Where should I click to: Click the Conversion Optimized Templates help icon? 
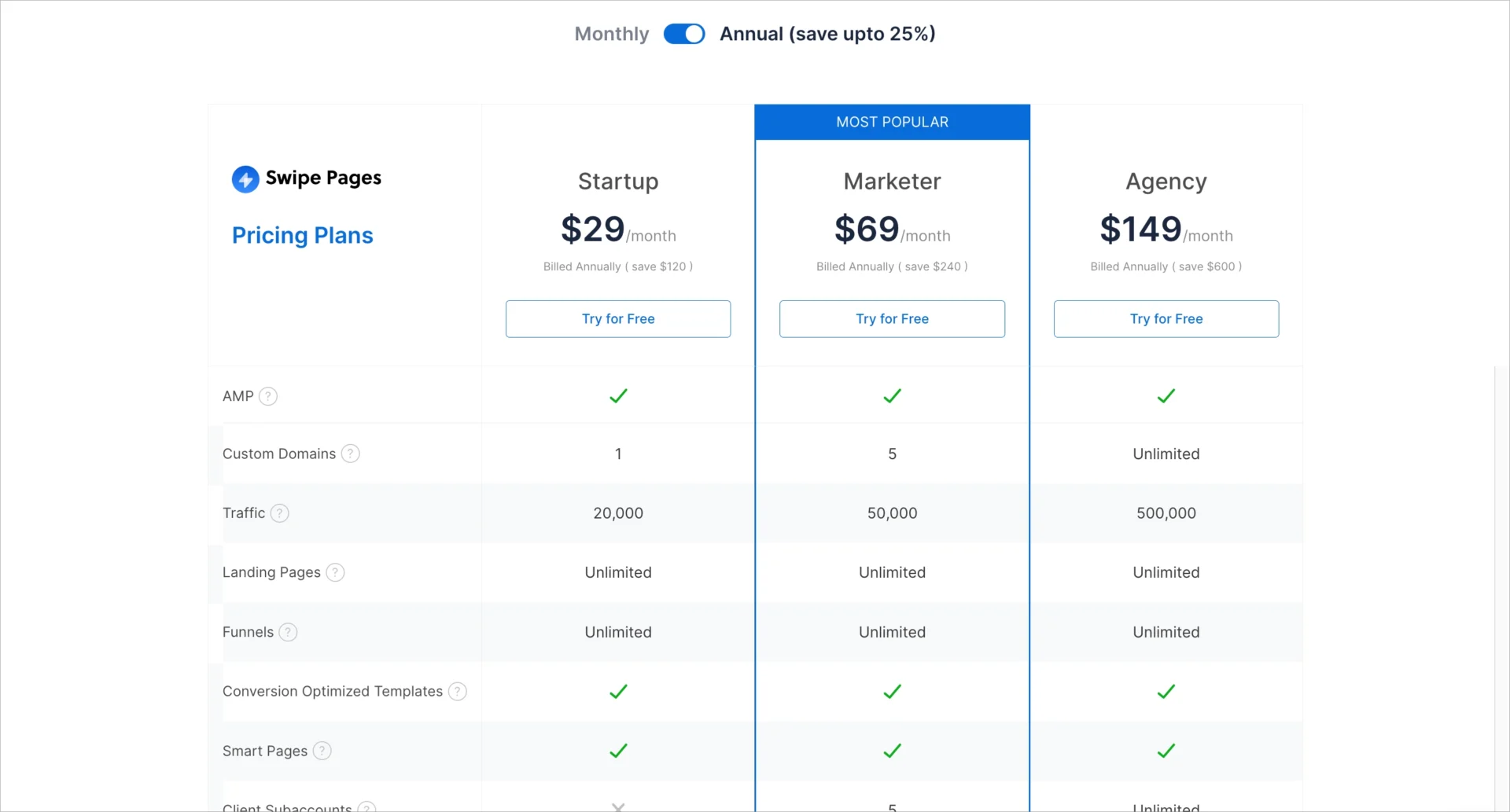tap(457, 692)
